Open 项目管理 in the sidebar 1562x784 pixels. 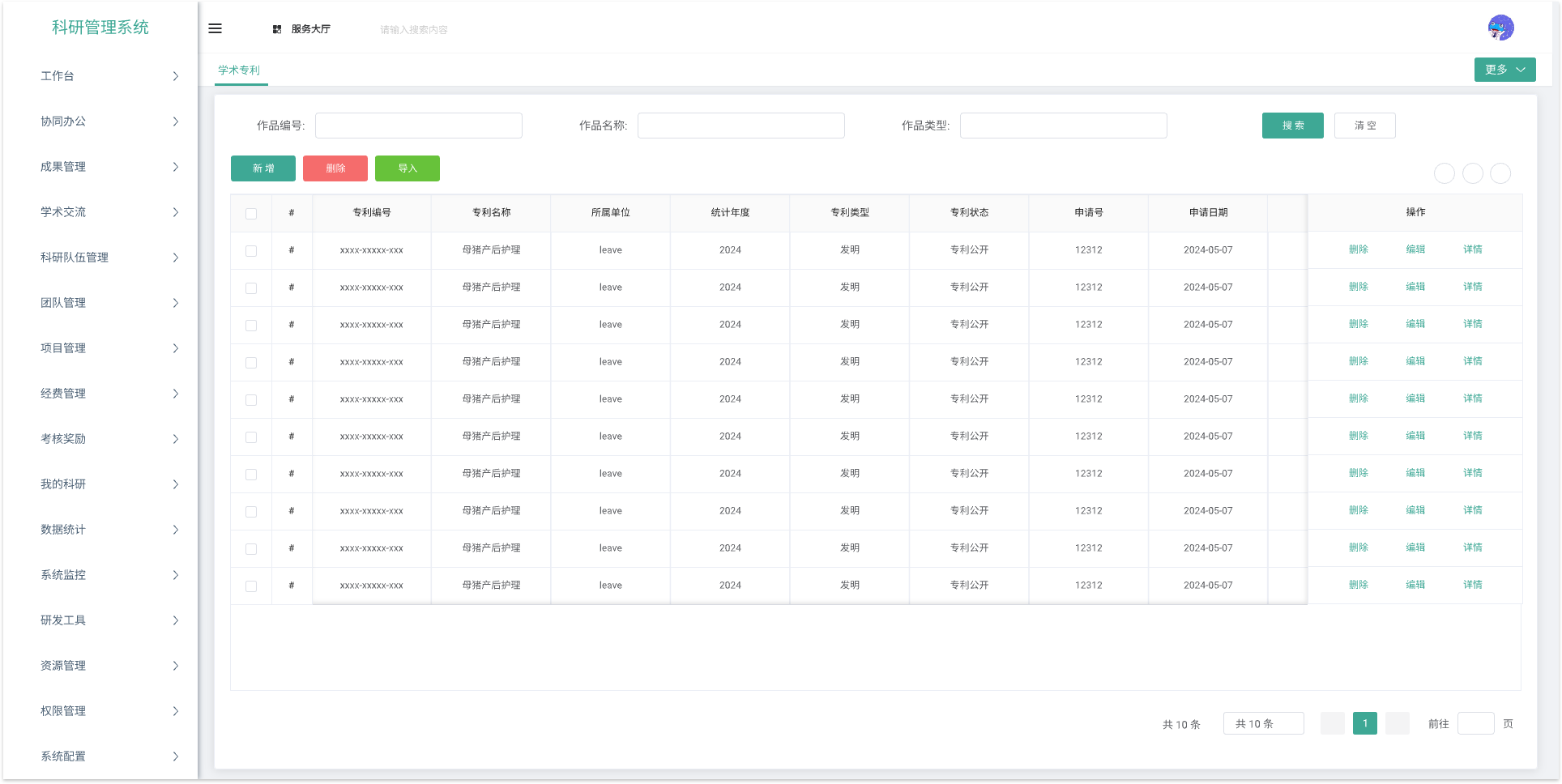109,348
